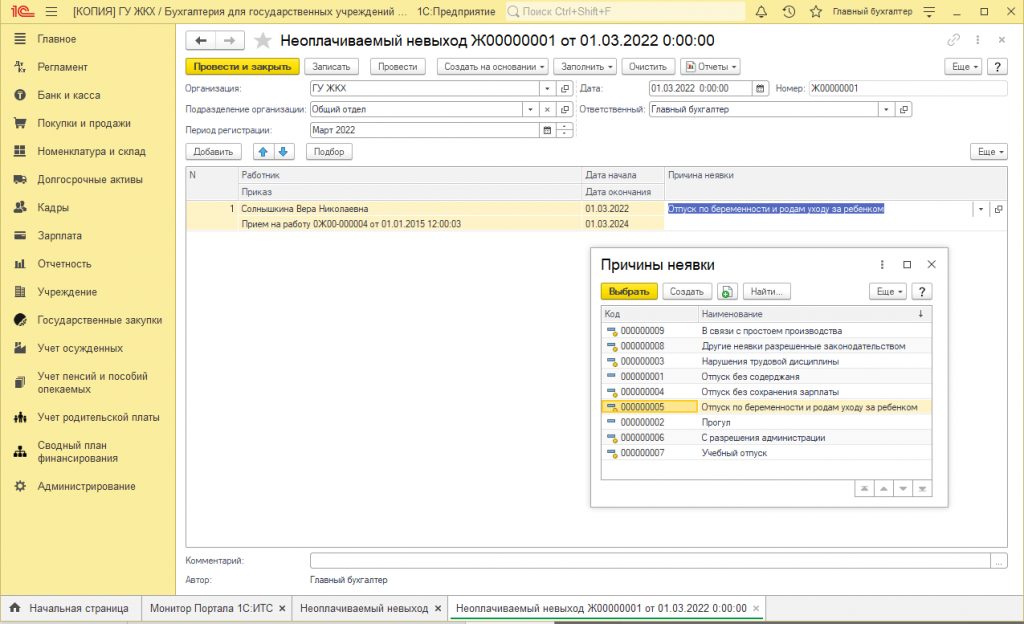Open notifications bell in top bar
1024x624 pixels.
coord(761,12)
